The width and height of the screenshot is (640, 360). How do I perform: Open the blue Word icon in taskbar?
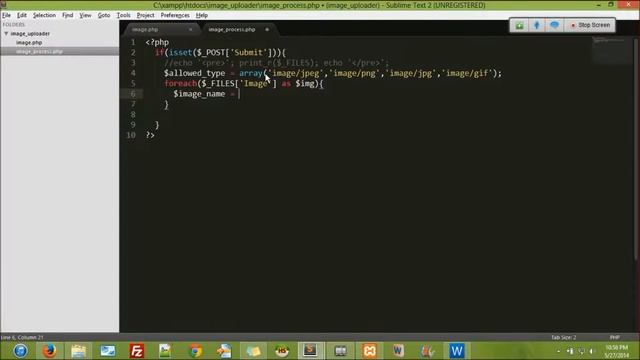(x=456, y=351)
